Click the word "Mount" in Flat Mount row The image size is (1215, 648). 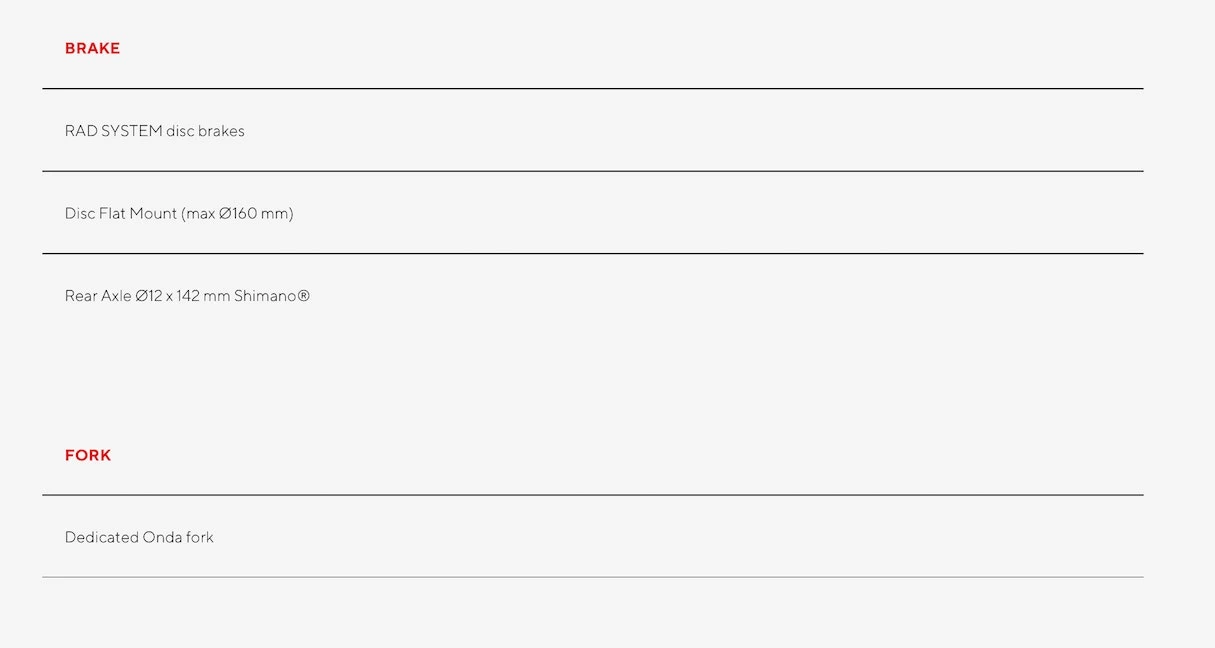pos(153,213)
